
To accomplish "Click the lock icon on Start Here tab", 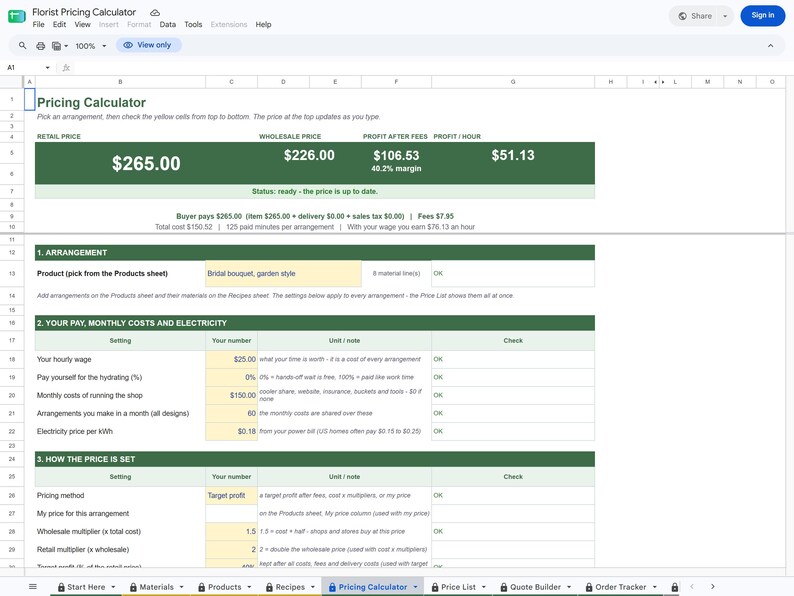I will click(x=61, y=587).
